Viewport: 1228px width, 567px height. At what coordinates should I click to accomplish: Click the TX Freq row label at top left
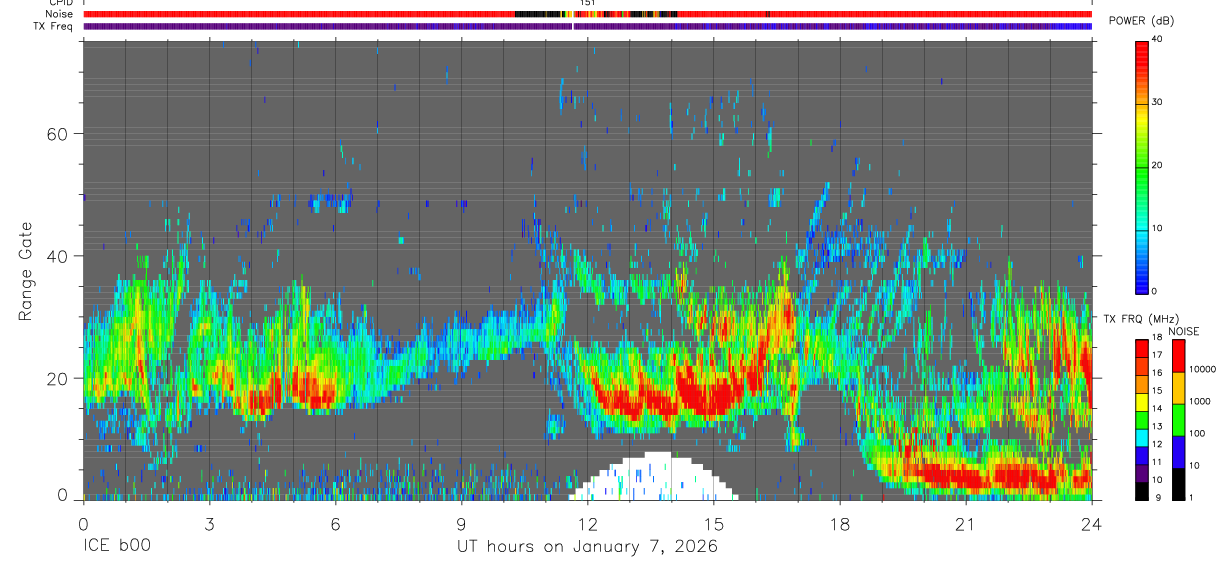click(54, 26)
